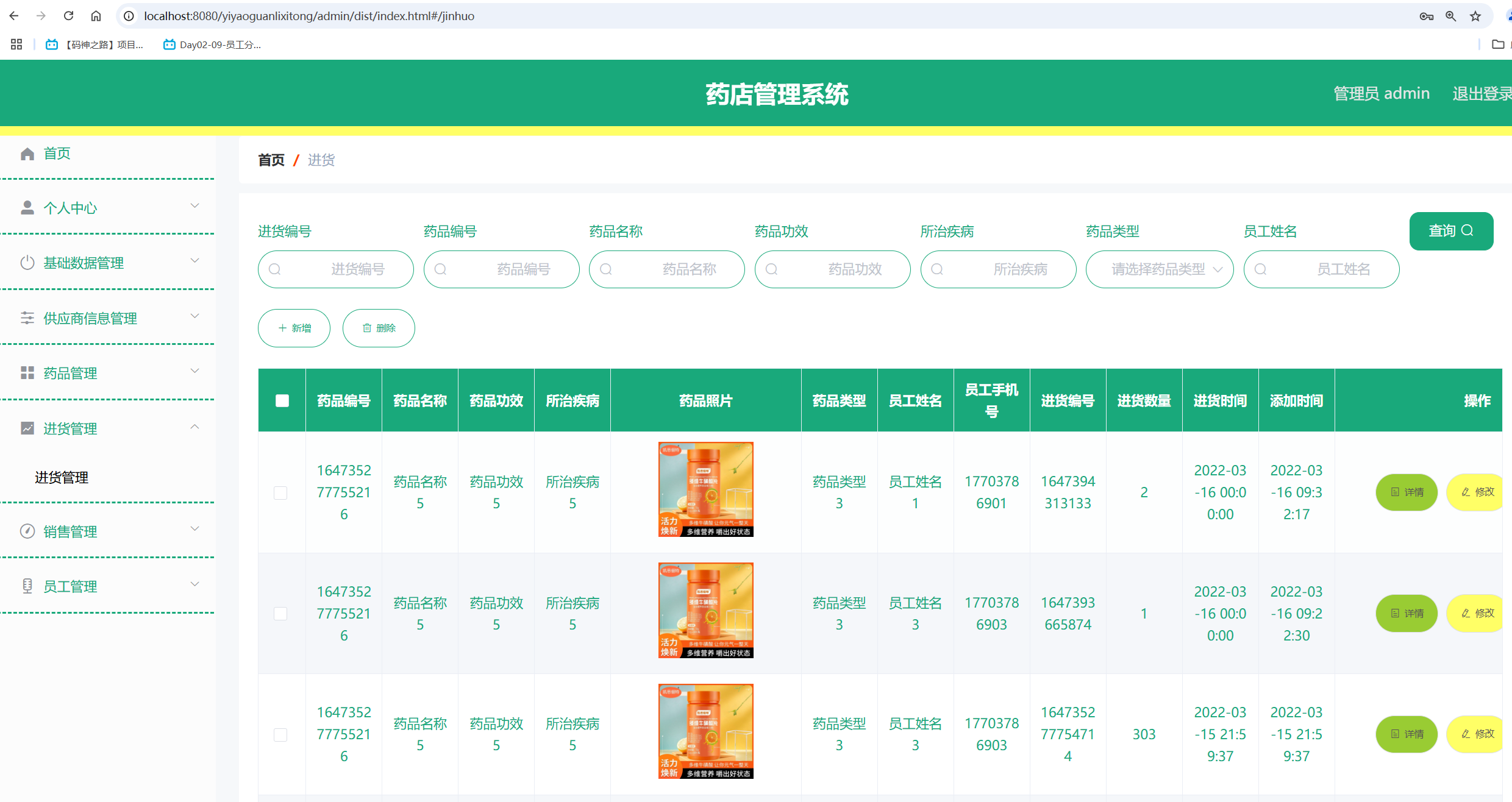Focus the 药品编号 search field
The width and height of the screenshot is (1512, 802).
(502, 269)
